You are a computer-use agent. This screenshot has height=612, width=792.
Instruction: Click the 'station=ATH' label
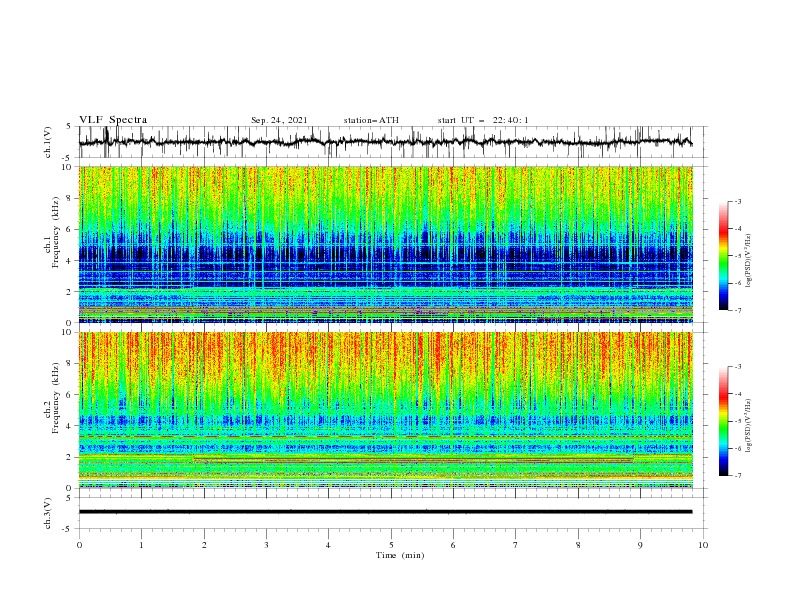[371, 120]
